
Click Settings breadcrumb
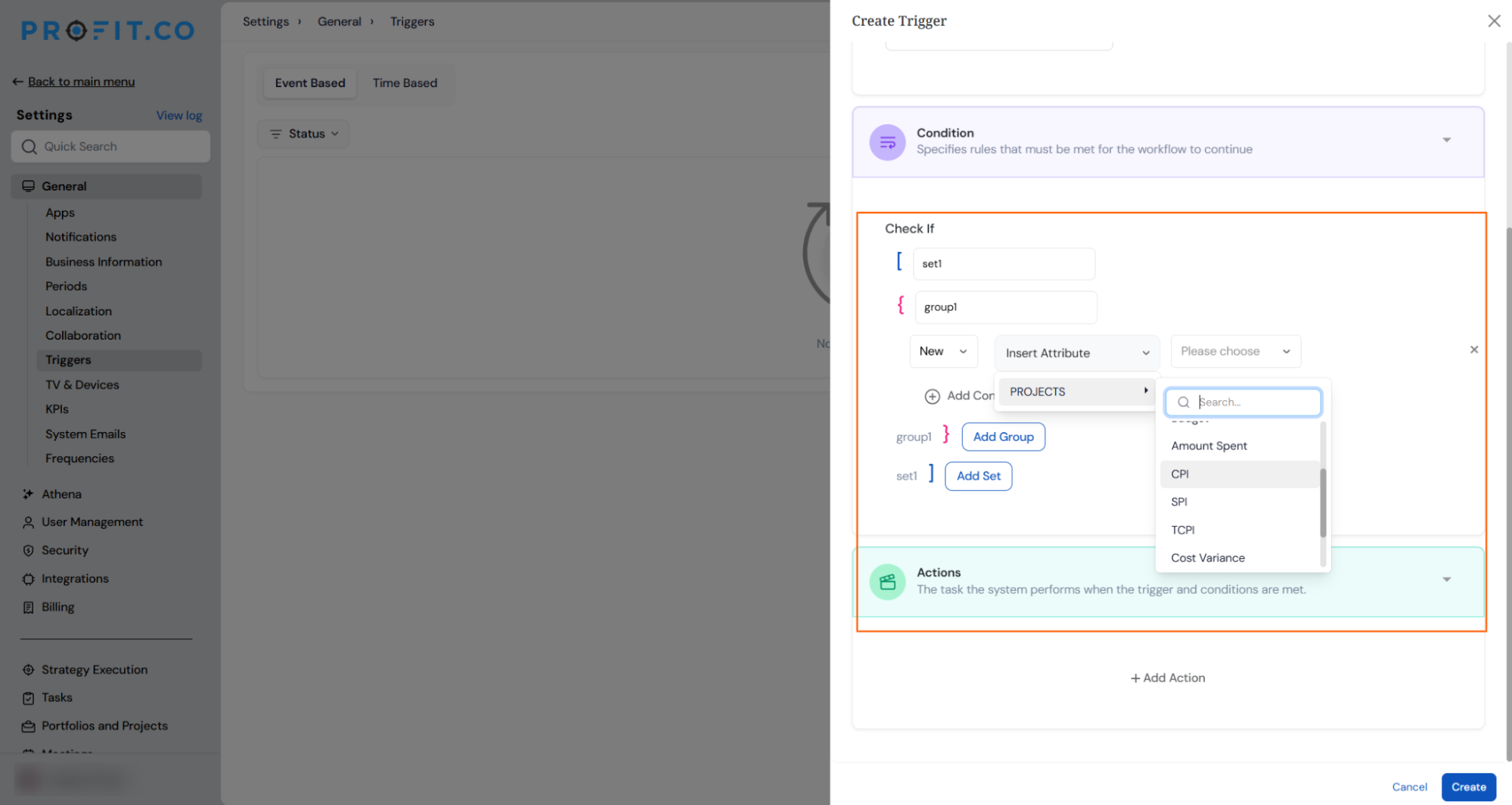tap(265, 22)
